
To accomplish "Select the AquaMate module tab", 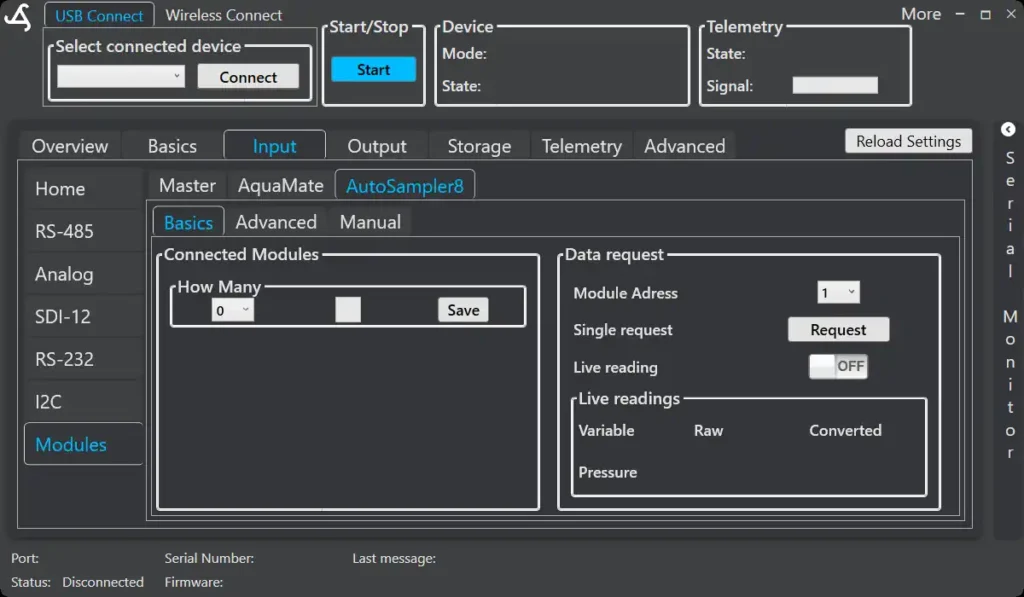I will [x=280, y=186].
